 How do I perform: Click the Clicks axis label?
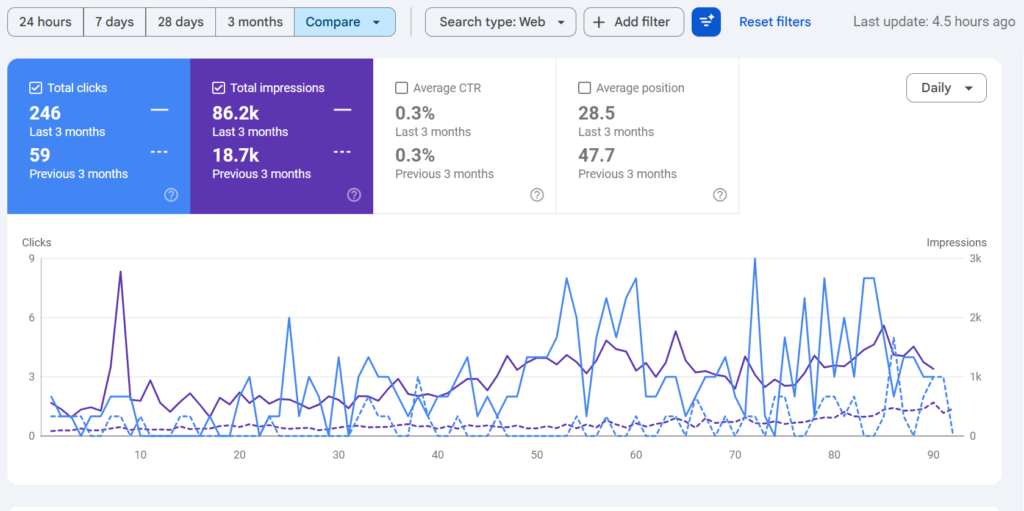pos(37,242)
